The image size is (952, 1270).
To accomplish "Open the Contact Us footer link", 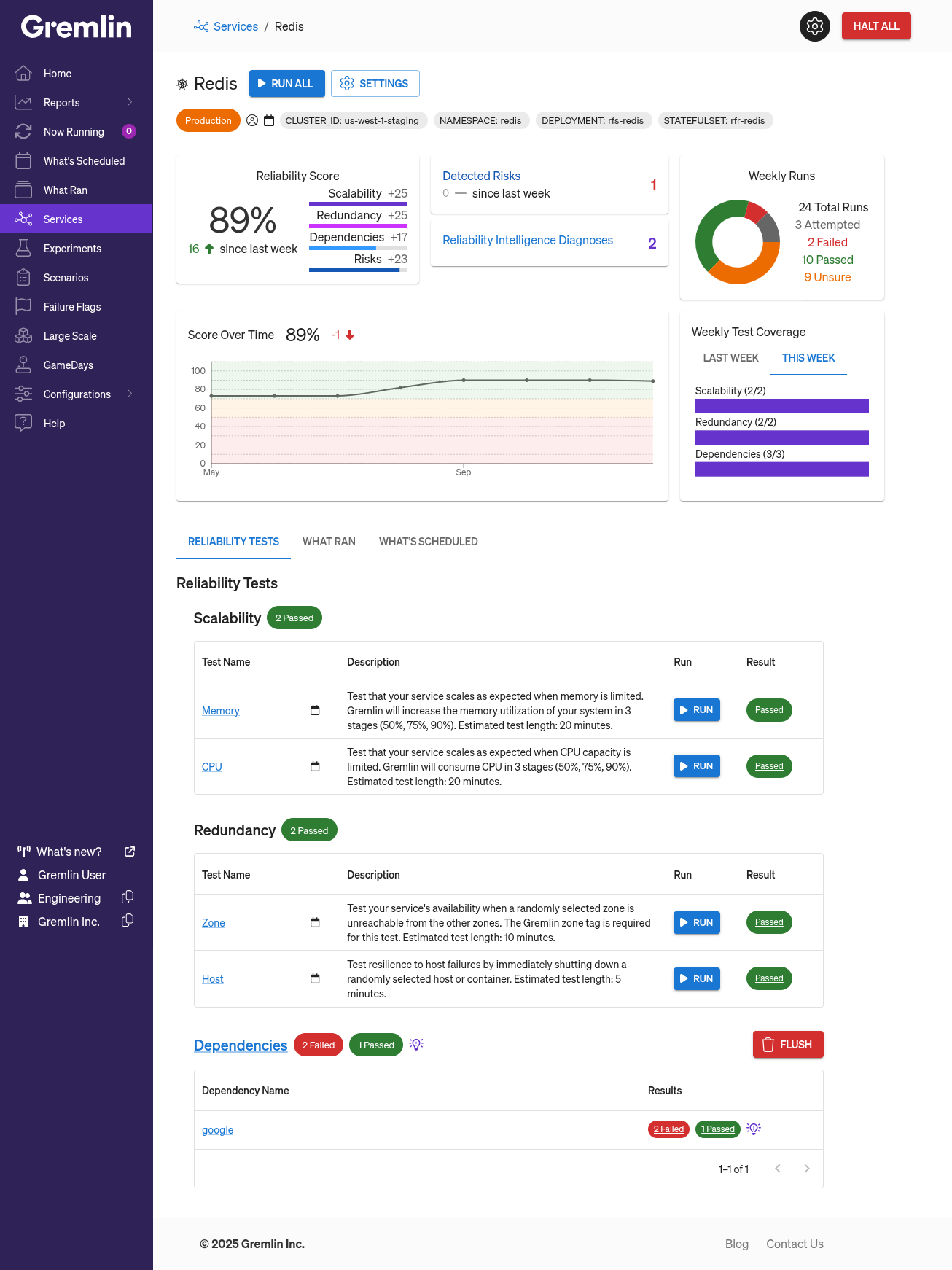I will [x=795, y=1244].
